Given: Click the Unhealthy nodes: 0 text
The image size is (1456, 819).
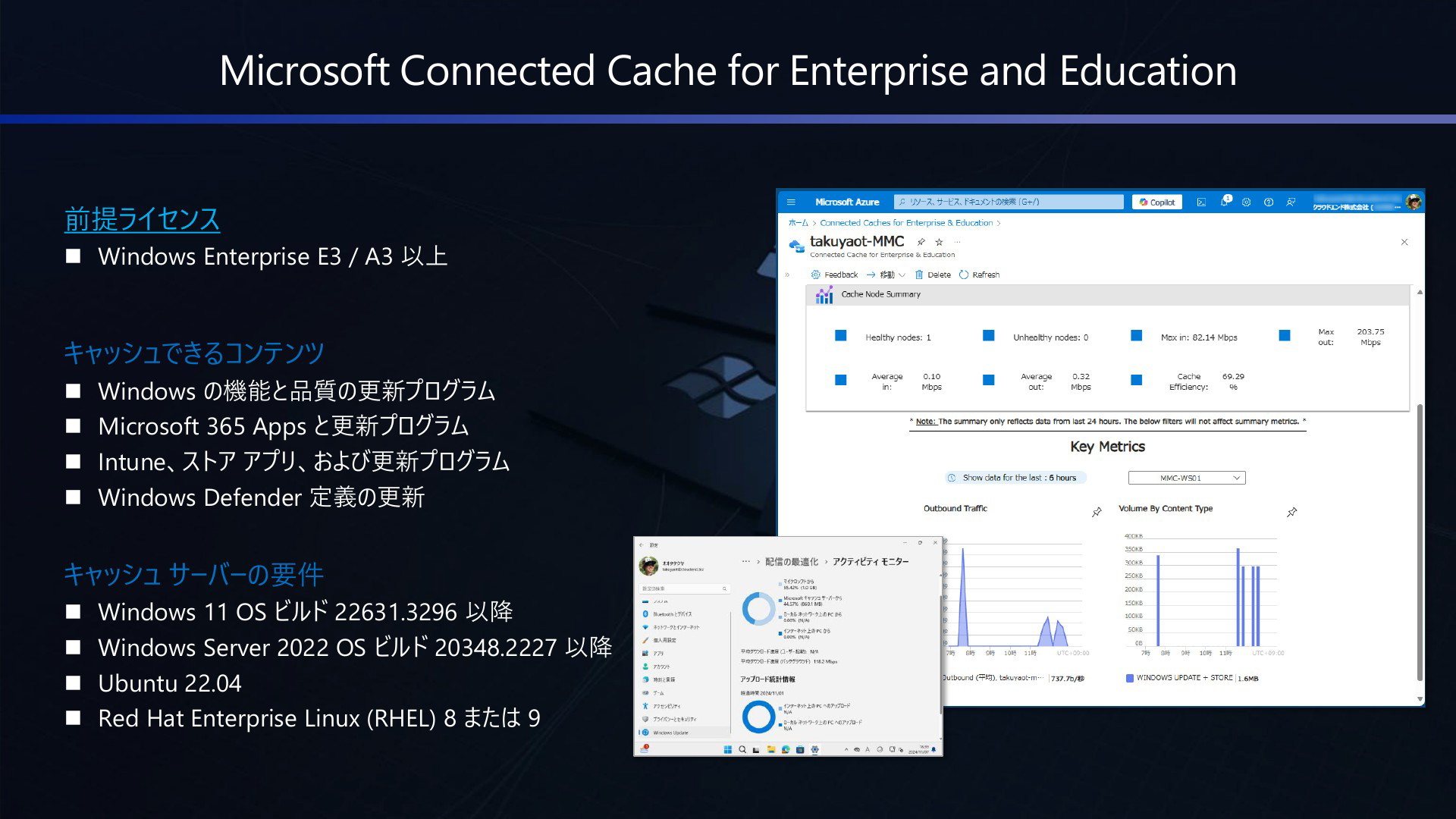Looking at the screenshot, I should (1050, 337).
